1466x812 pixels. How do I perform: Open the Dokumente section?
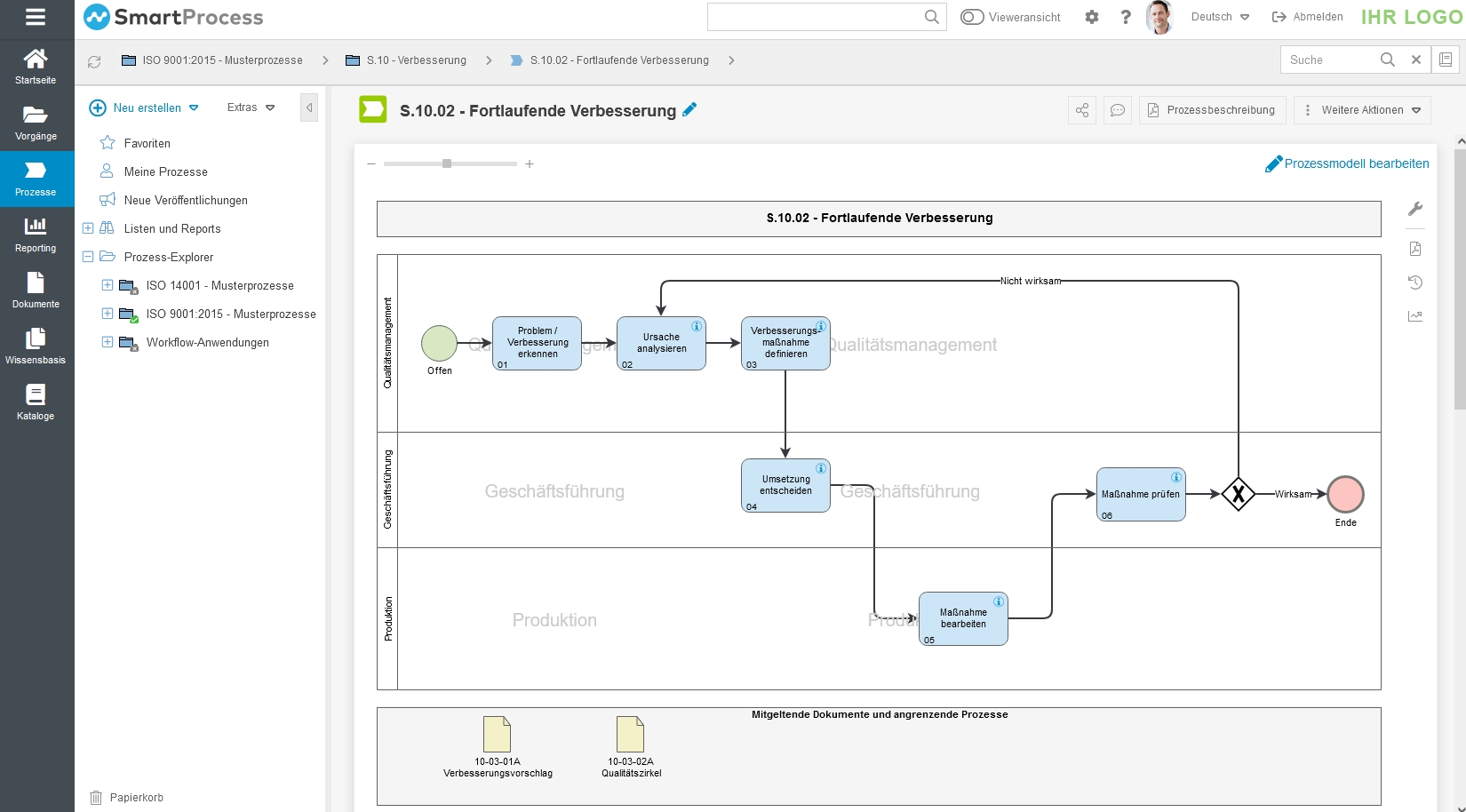pos(36,291)
